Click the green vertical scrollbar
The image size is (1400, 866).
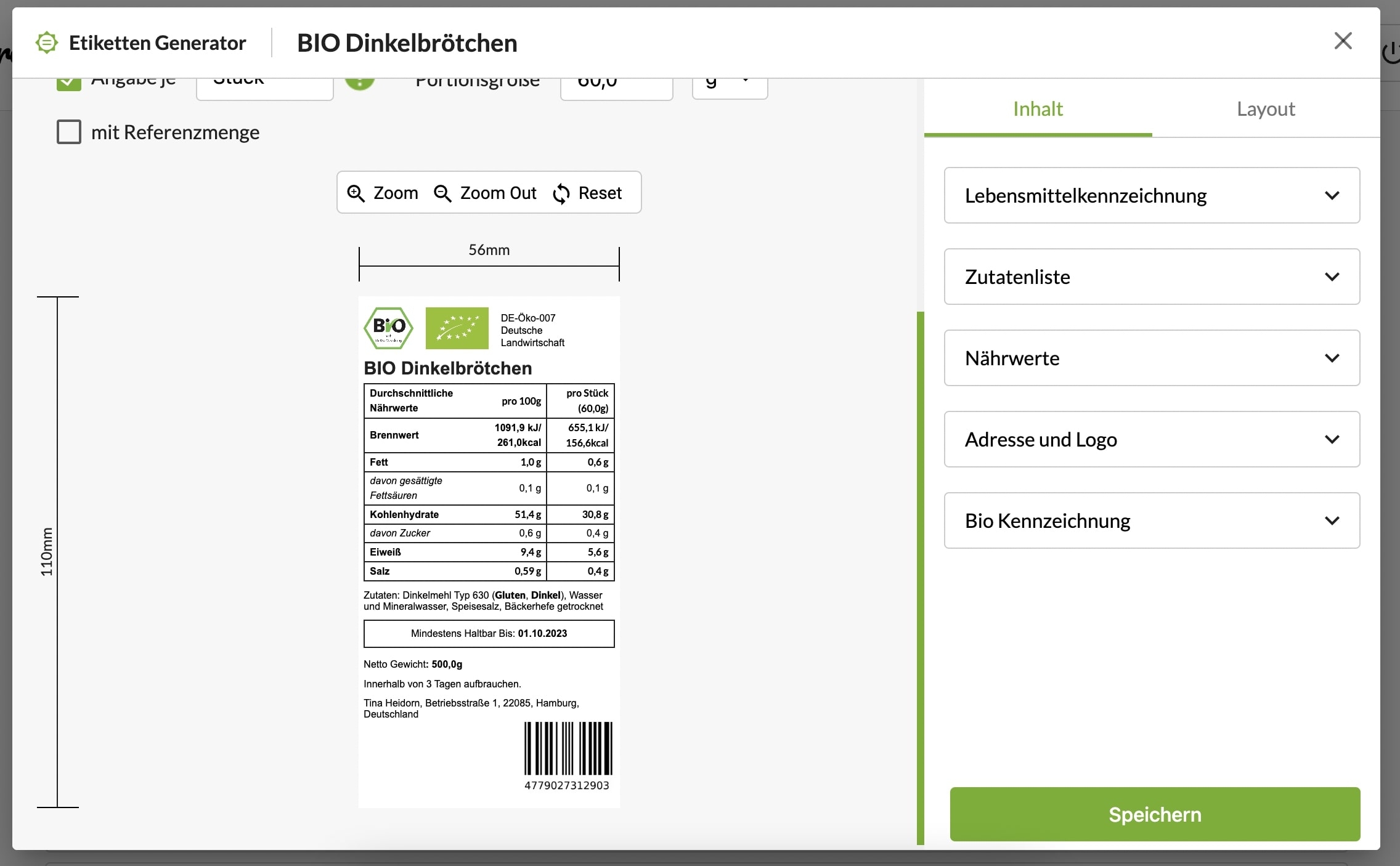(x=920, y=578)
